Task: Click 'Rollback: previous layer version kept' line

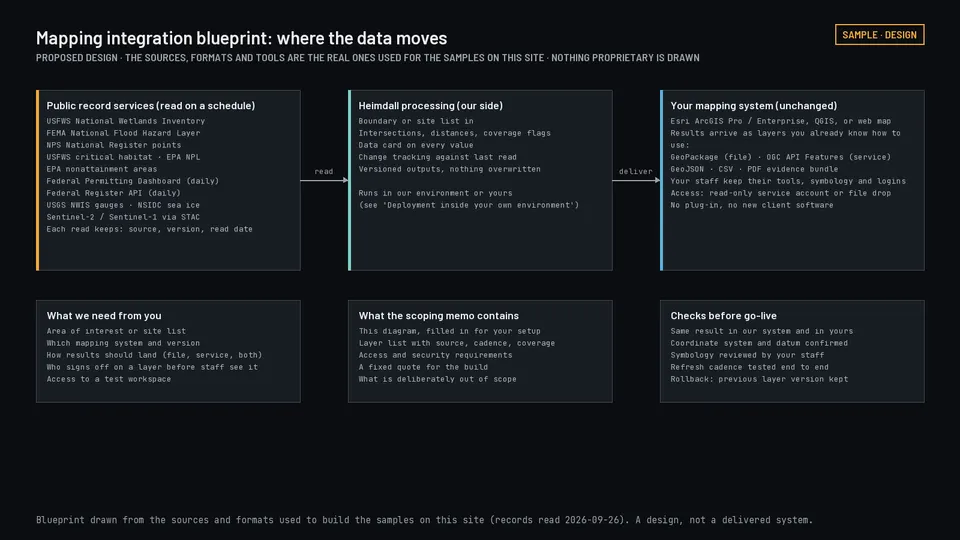Action: [x=759, y=379]
